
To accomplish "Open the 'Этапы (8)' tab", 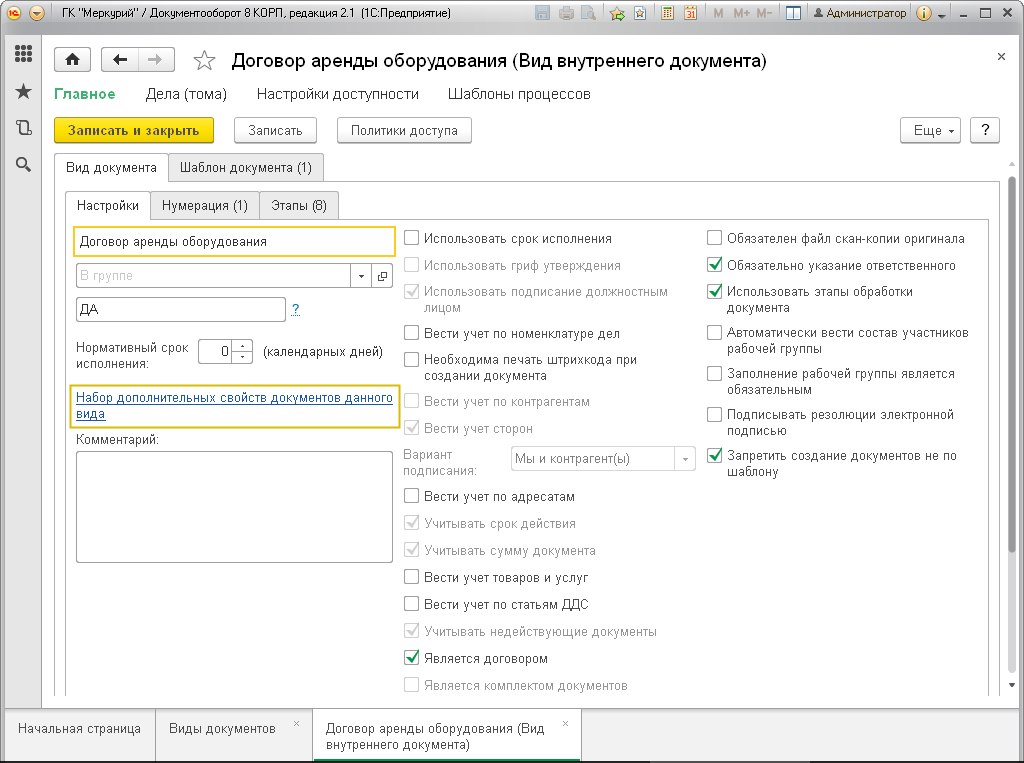I will pos(299,205).
